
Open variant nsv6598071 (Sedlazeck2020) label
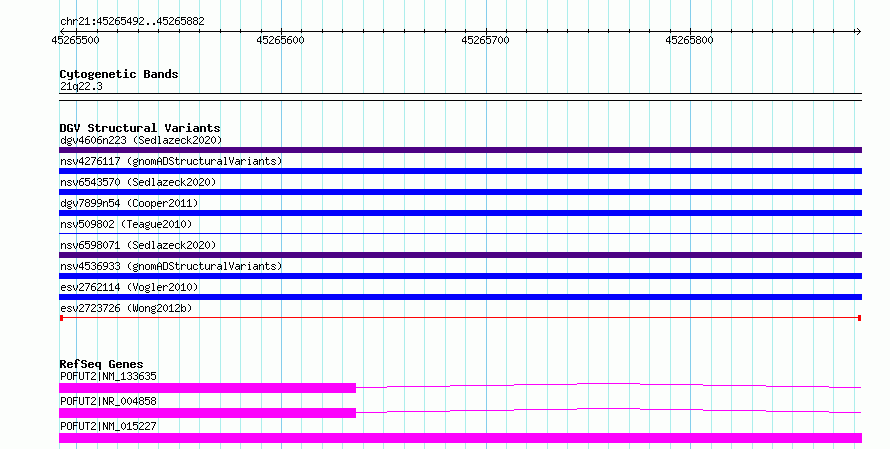coord(138,245)
